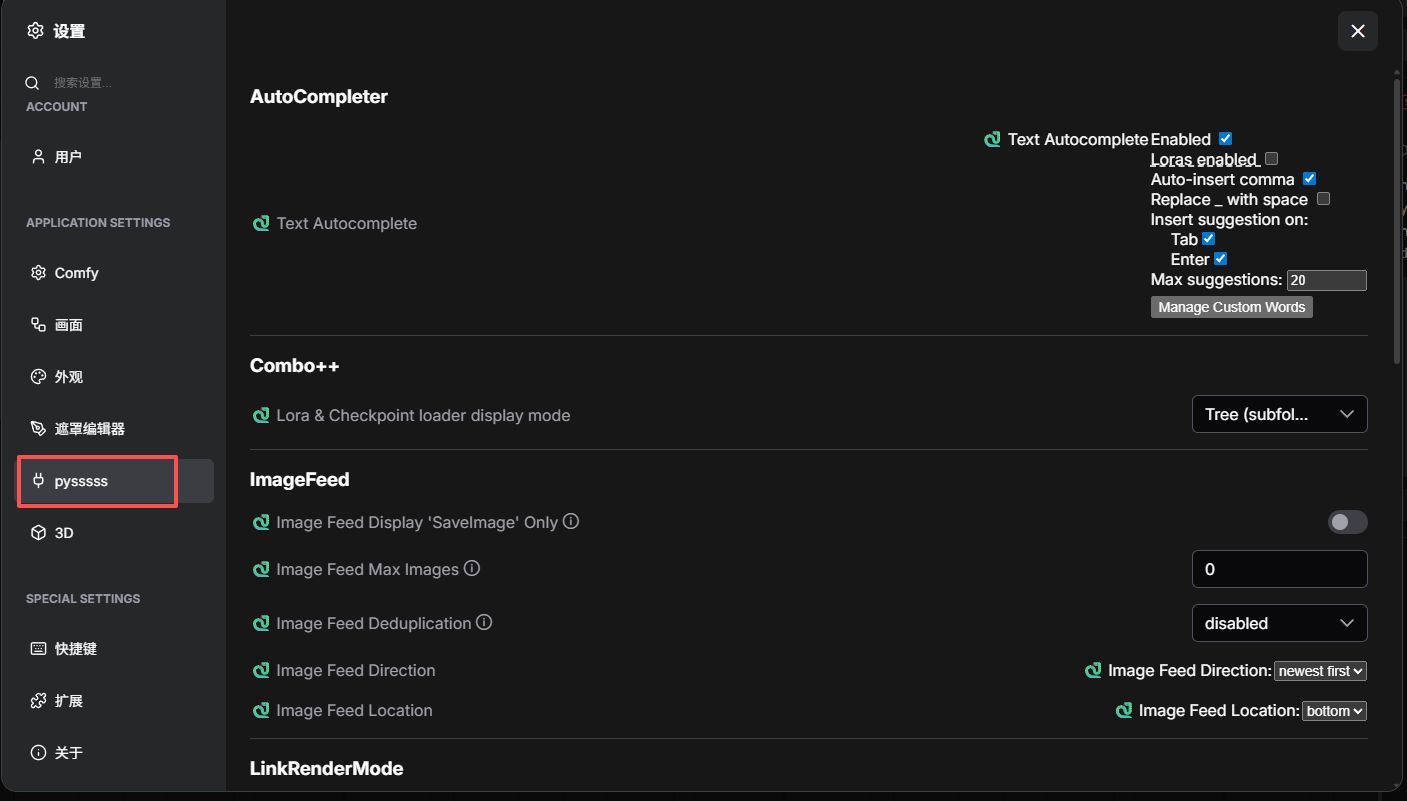1407x801 pixels.
Task: Click the mask editor pen icon
Action: (x=38, y=429)
